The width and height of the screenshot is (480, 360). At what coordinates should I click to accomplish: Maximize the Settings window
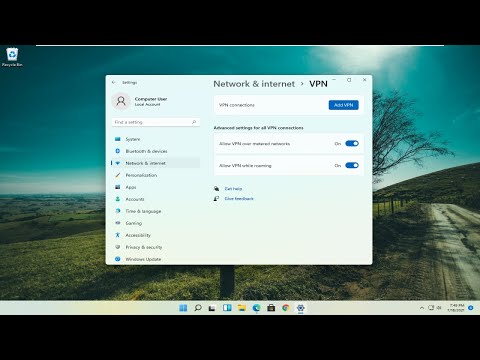349,80
